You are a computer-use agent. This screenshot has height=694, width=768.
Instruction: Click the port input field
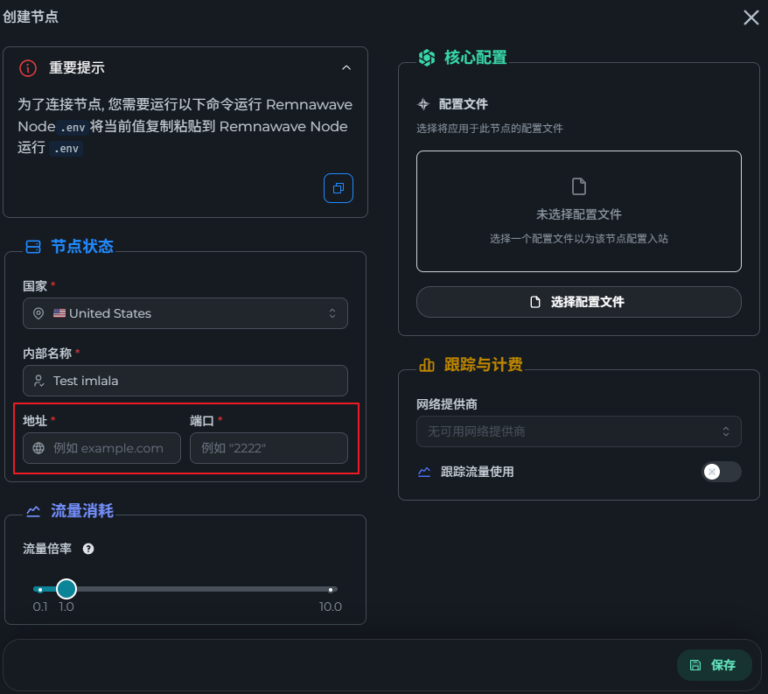tap(268, 448)
